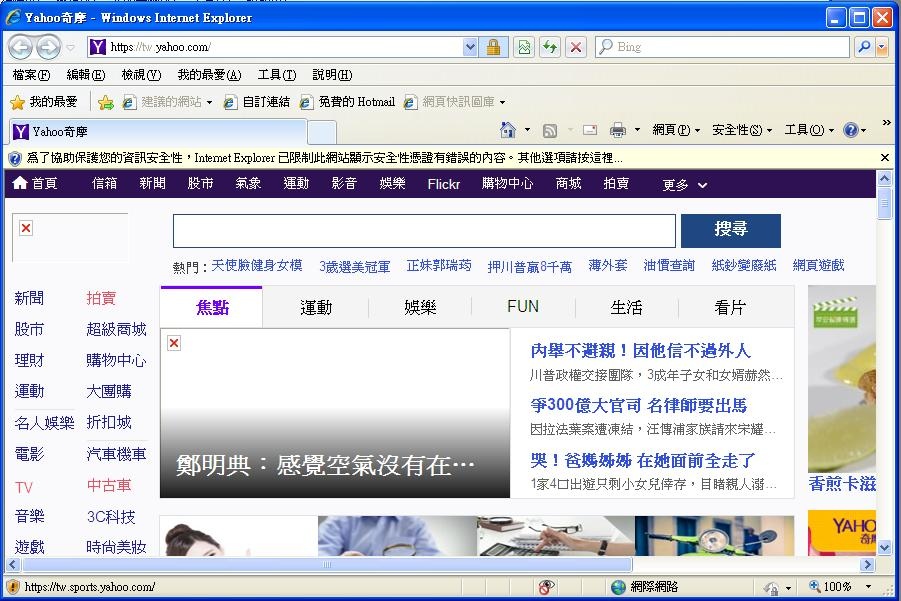
Task: Expand the 更多 navigation menu
Action: (x=684, y=184)
